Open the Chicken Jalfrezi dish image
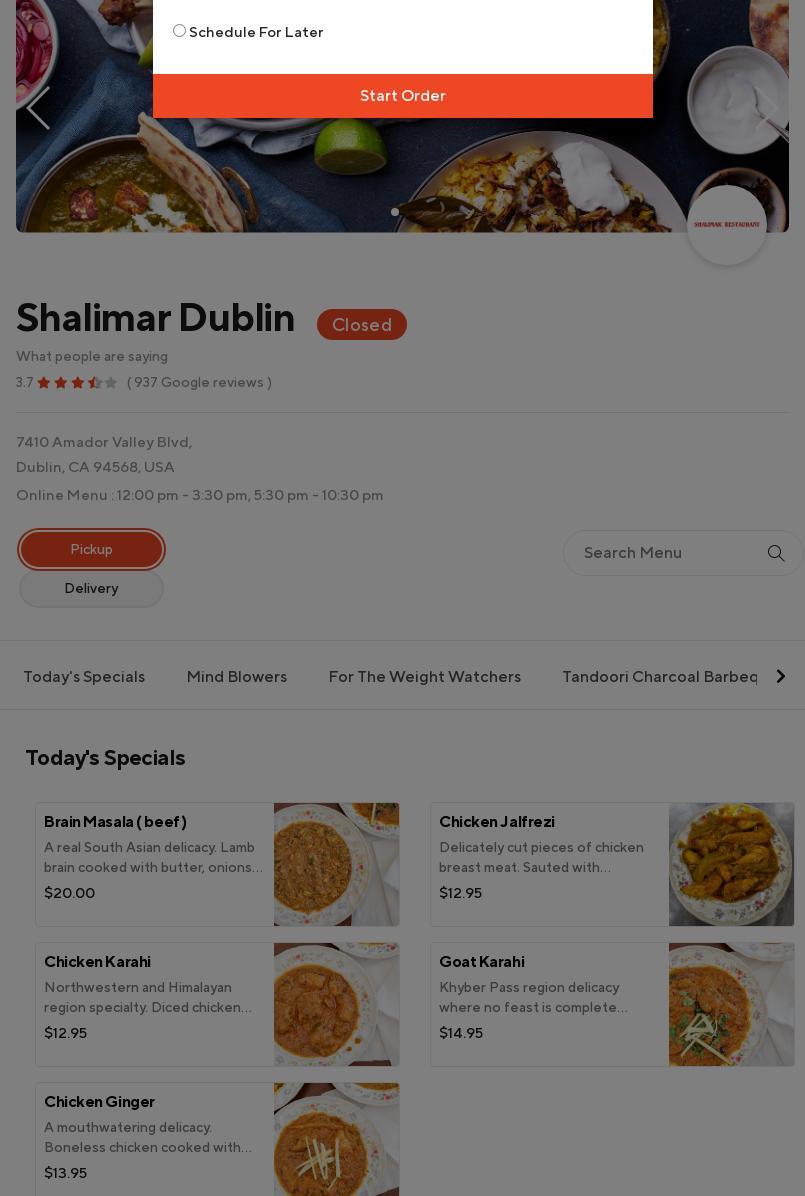This screenshot has width=805, height=1196. [x=731, y=864]
